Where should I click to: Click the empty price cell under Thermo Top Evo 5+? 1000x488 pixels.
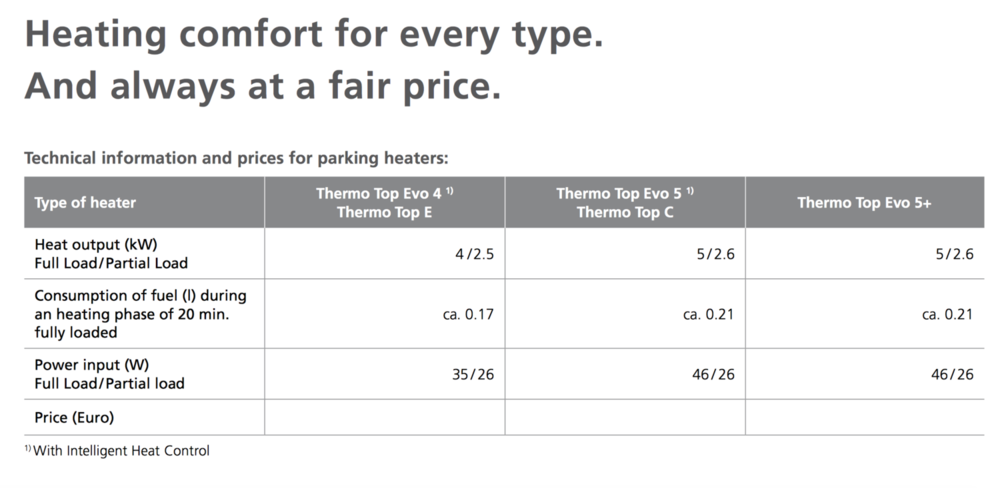865,417
